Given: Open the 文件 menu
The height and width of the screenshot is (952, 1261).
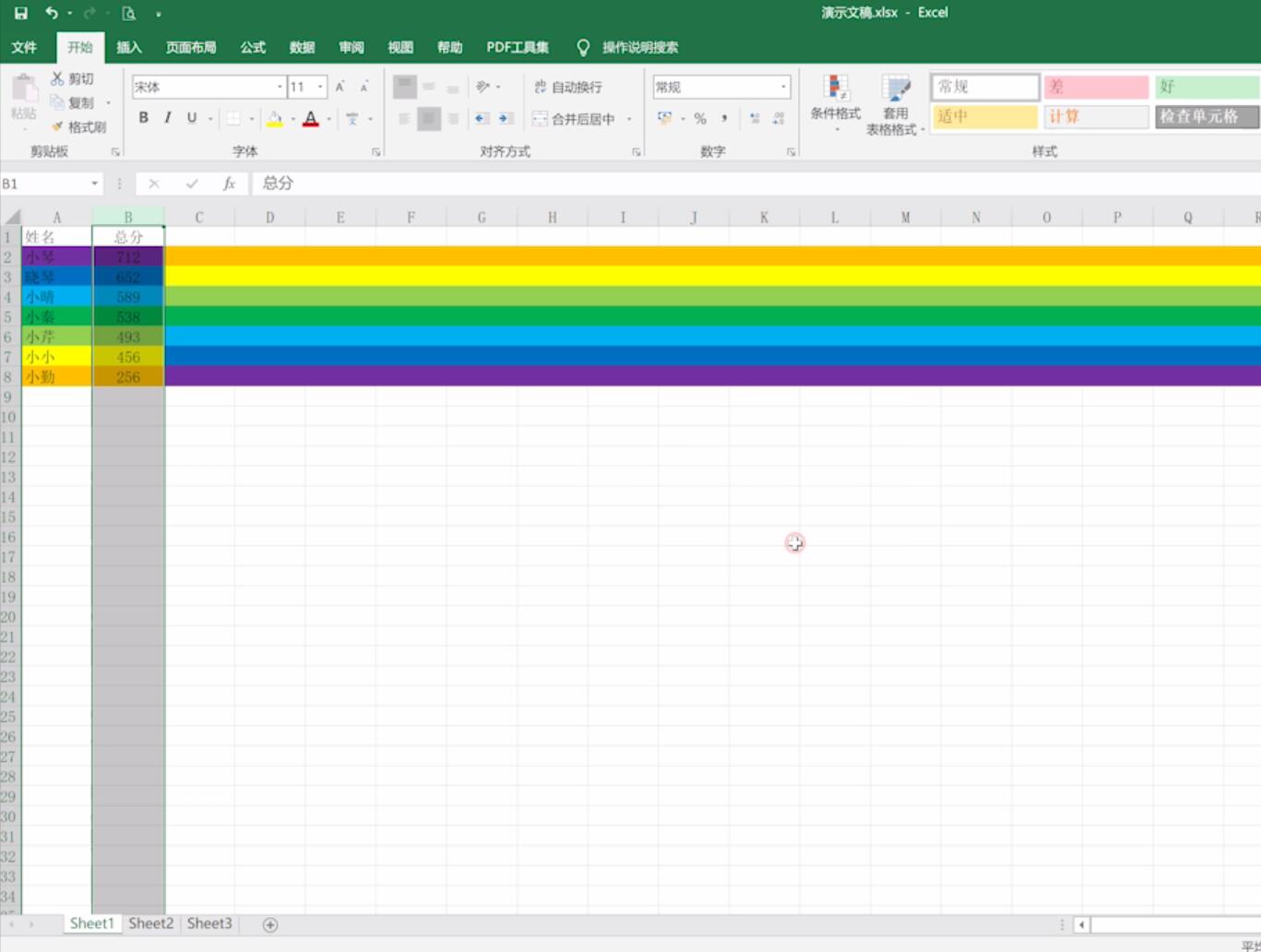Looking at the screenshot, I should (x=24, y=47).
